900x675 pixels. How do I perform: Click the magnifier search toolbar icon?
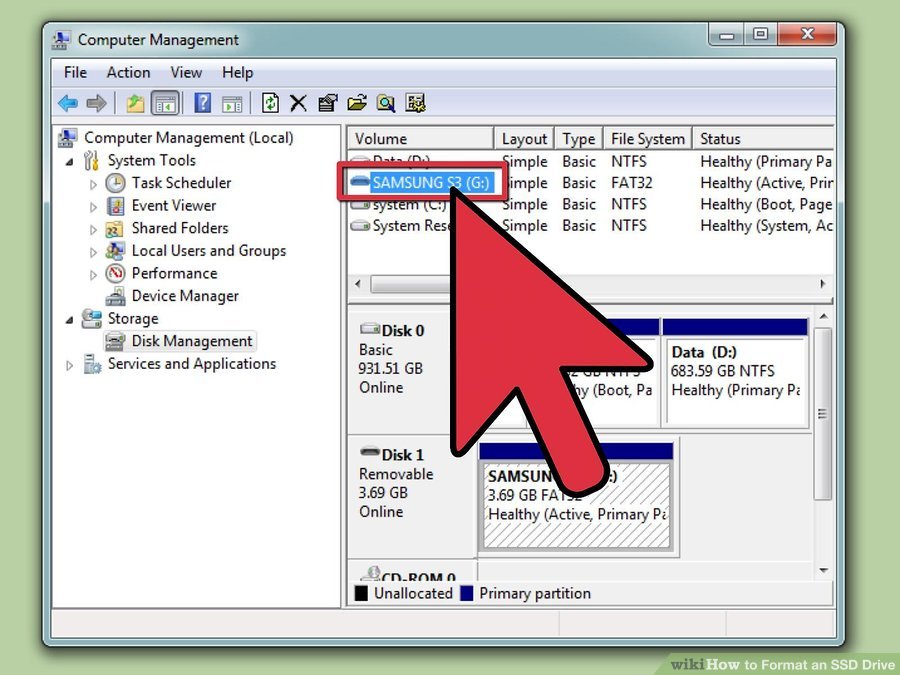tap(385, 103)
